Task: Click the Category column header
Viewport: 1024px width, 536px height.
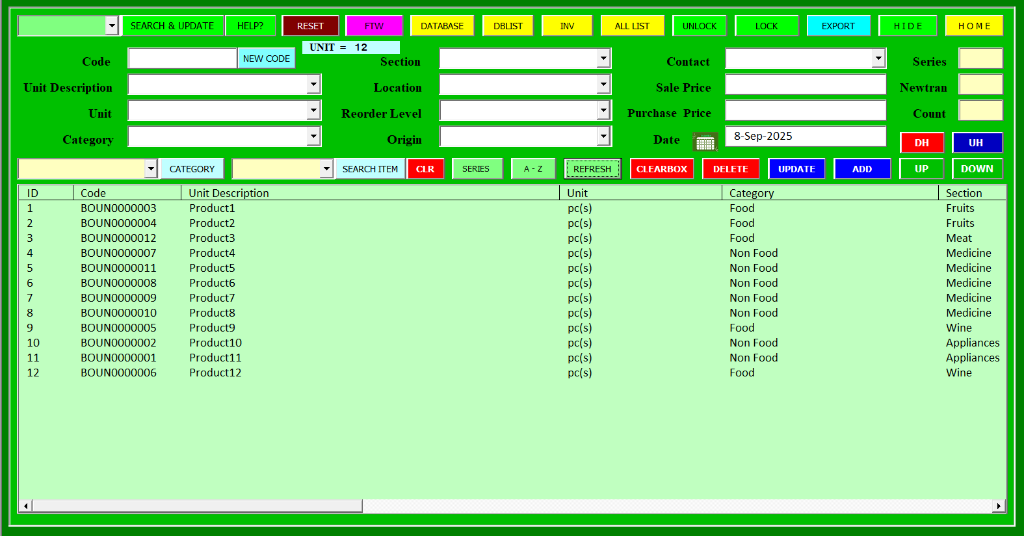Action: (x=830, y=193)
